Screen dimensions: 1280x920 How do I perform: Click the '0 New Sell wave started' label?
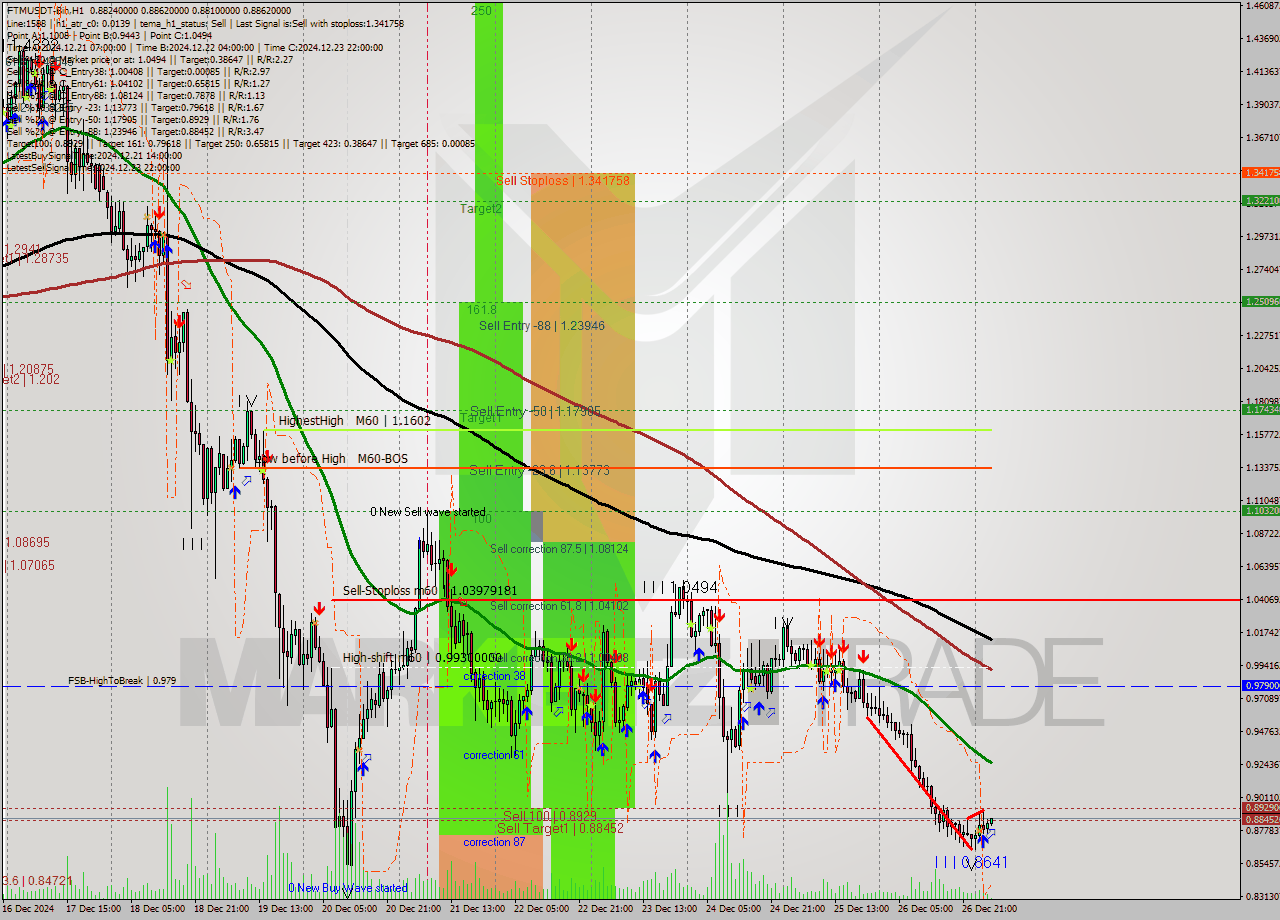[427, 512]
